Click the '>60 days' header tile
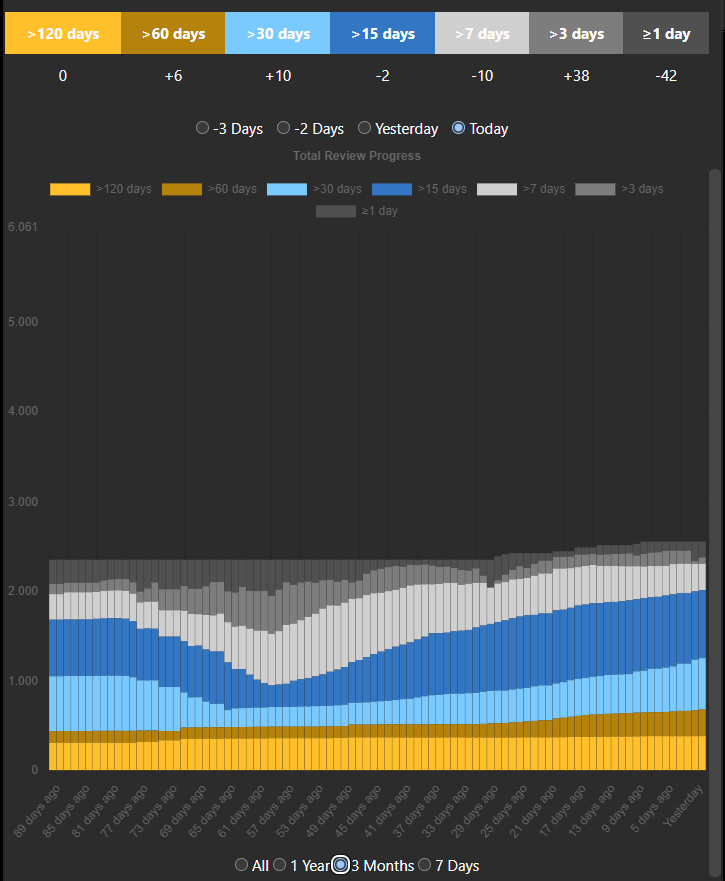Screen dimensions: 725x881 (173, 34)
